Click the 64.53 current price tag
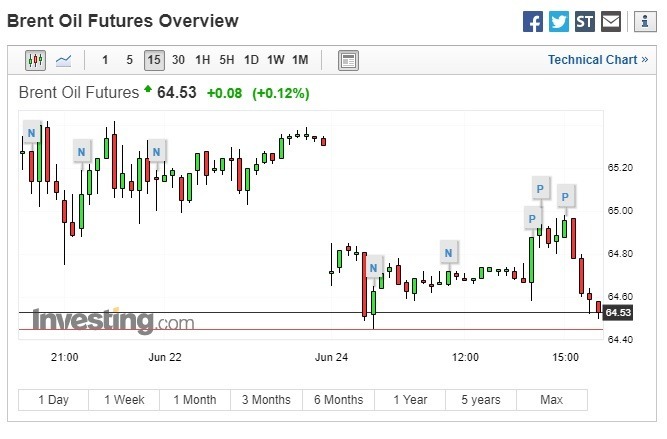Image resolution: width=667 pixels, height=439 pixels. click(618, 313)
